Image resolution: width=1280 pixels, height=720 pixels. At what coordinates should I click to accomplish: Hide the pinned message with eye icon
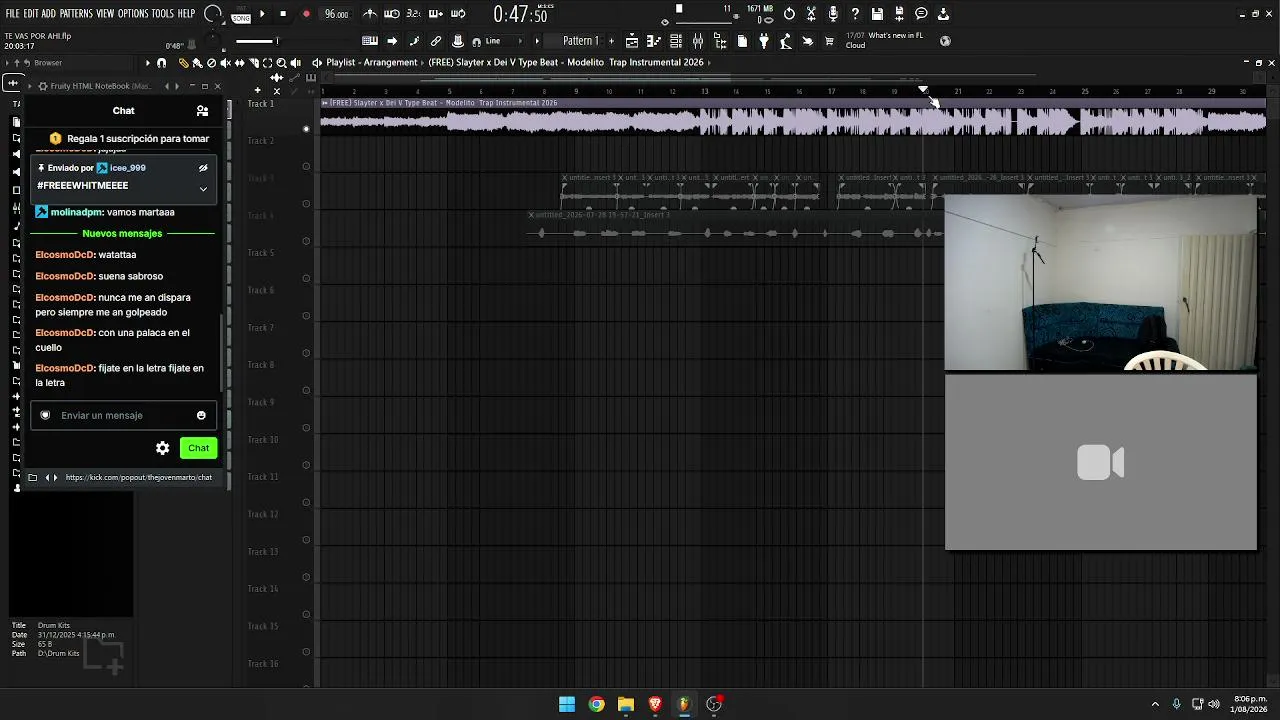coord(203,168)
